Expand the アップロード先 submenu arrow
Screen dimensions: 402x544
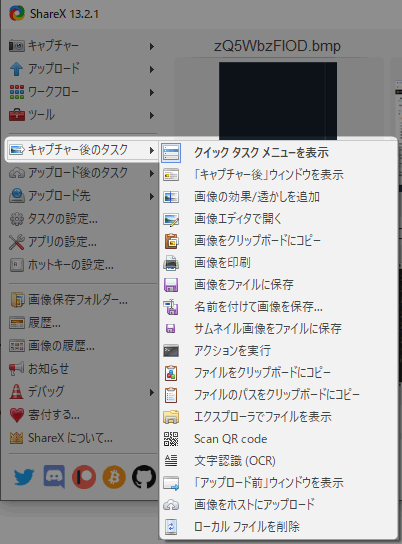coord(152,196)
